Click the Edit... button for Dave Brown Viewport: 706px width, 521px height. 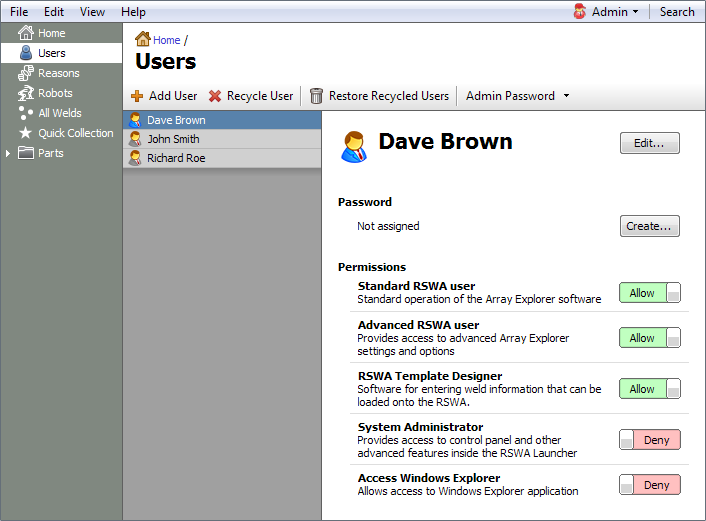point(650,143)
